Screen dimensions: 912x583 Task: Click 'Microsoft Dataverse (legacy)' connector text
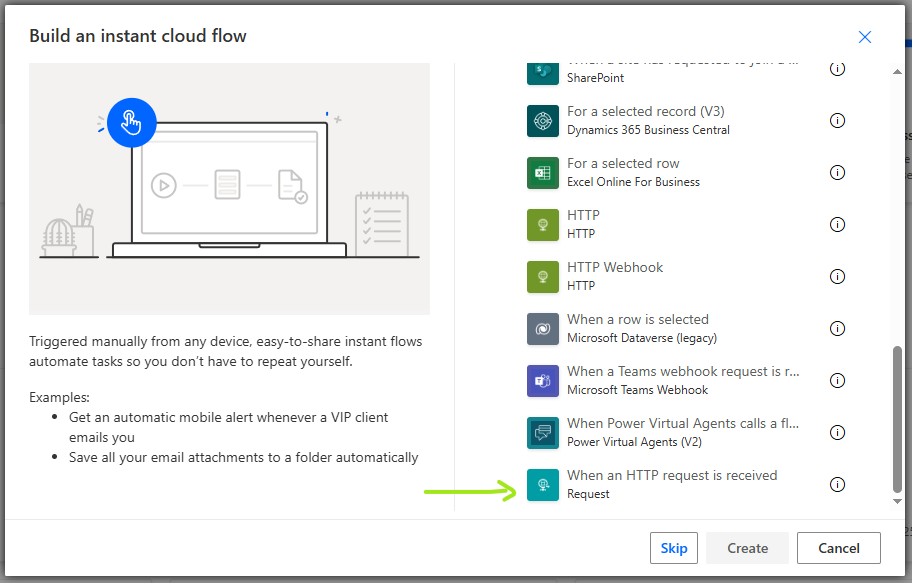click(x=642, y=338)
